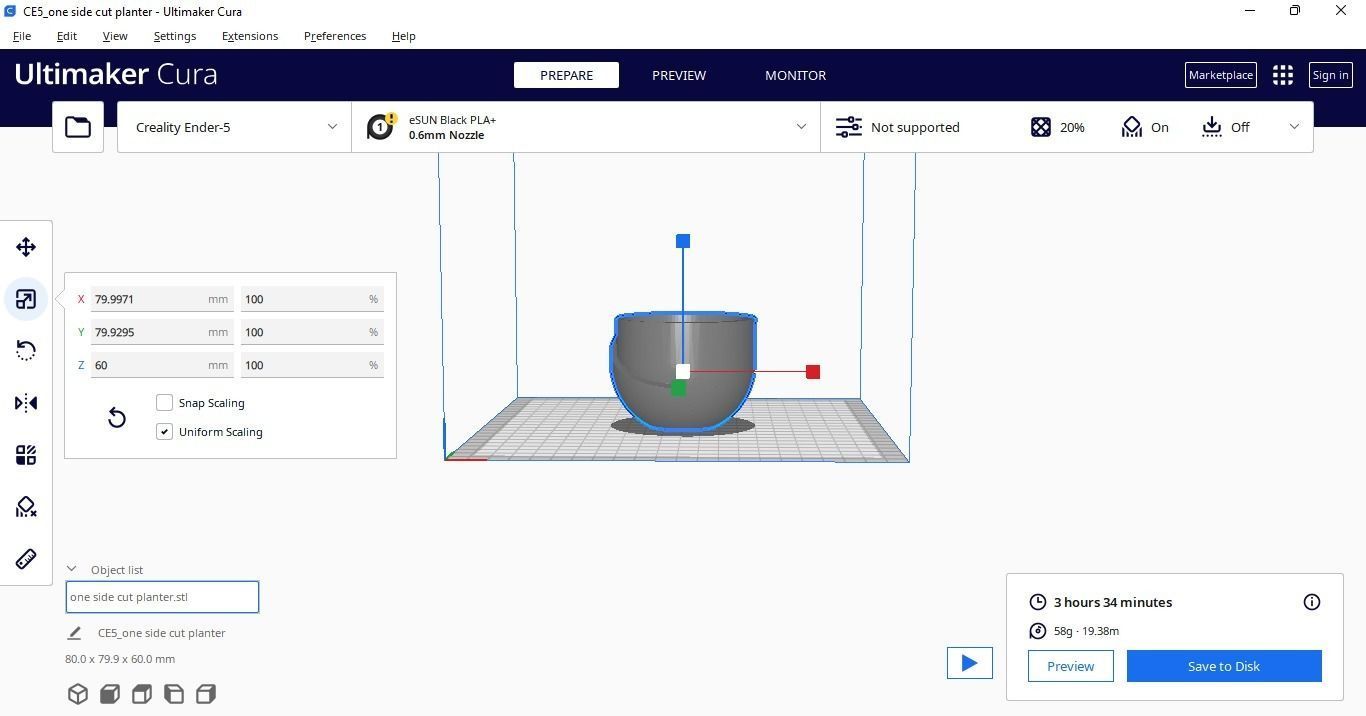Click the pencil icon to rename job

pos(74,633)
